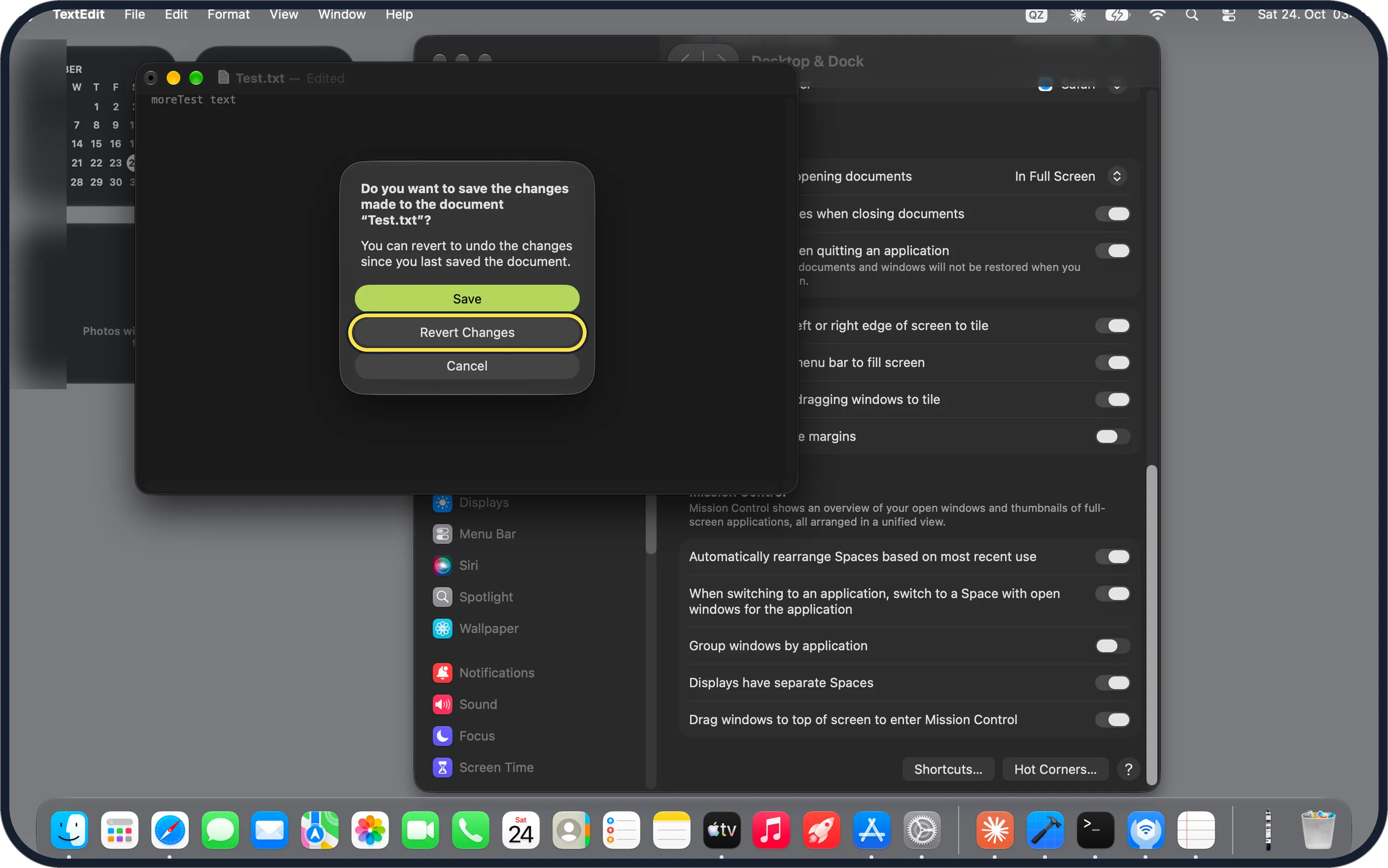The width and height of the screenshot is (1388, 868).
Task: Open Finder from the Dock
Action: [x=69, y=830]
